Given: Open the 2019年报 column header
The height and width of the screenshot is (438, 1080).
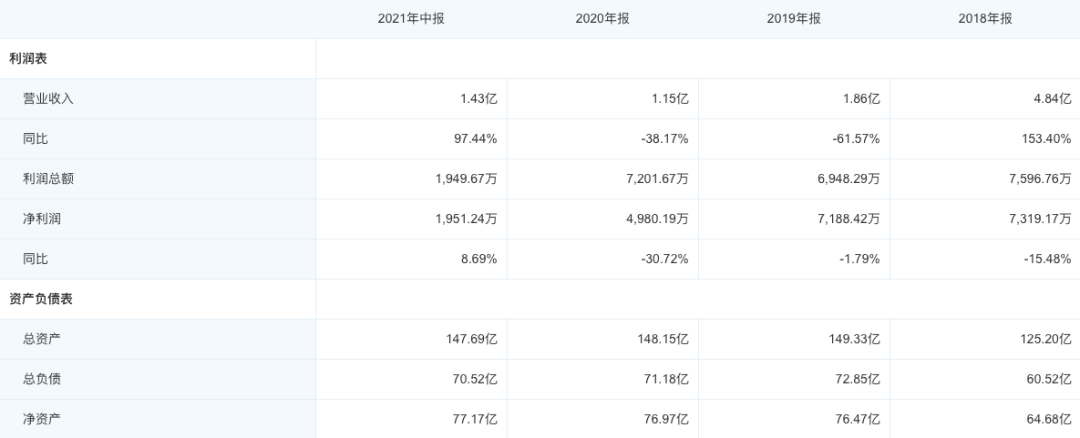Looking at the screenshot, I should point(794,18).
